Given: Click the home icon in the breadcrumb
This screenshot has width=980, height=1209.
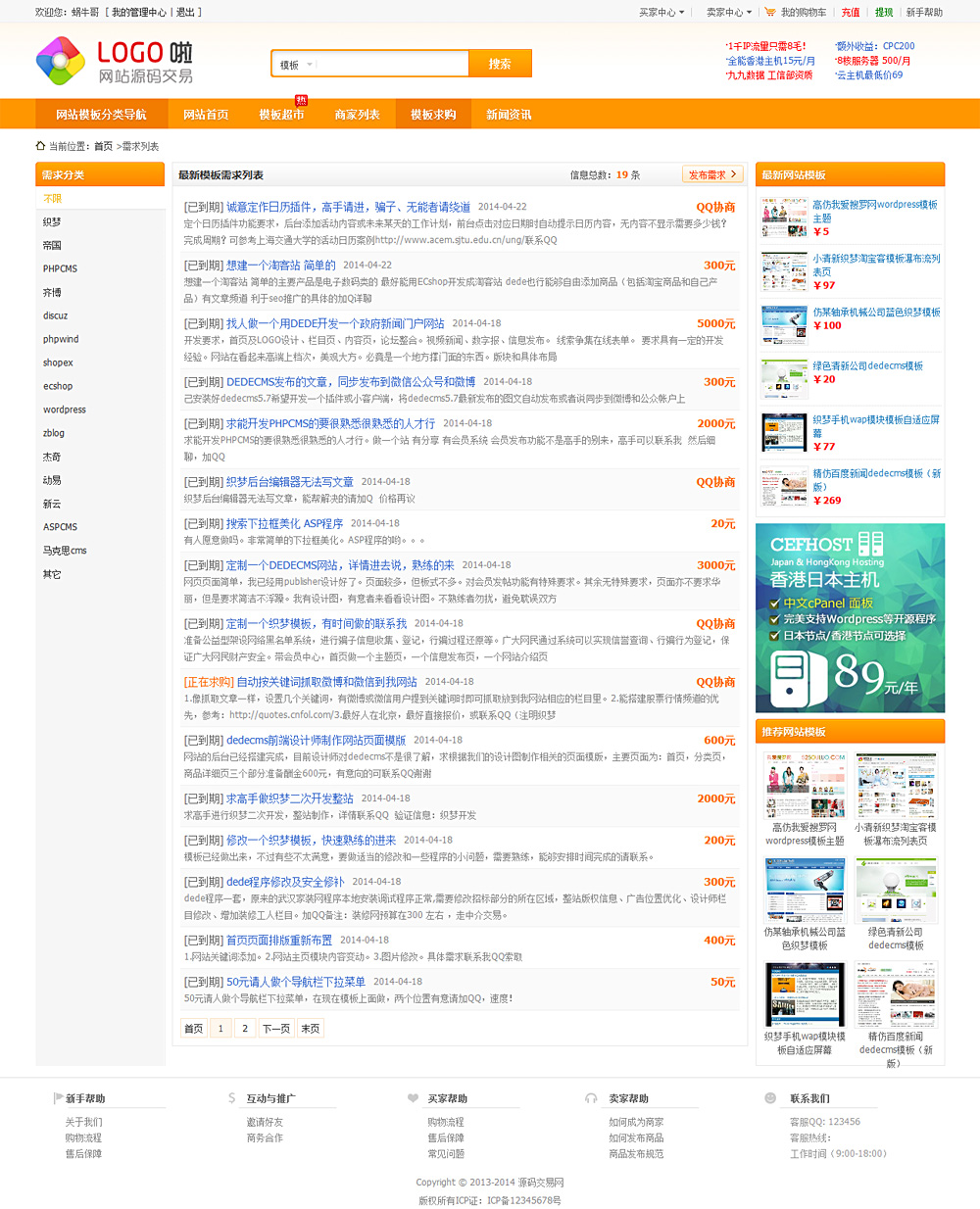Looking at the screenshot, I should (40, 146).
